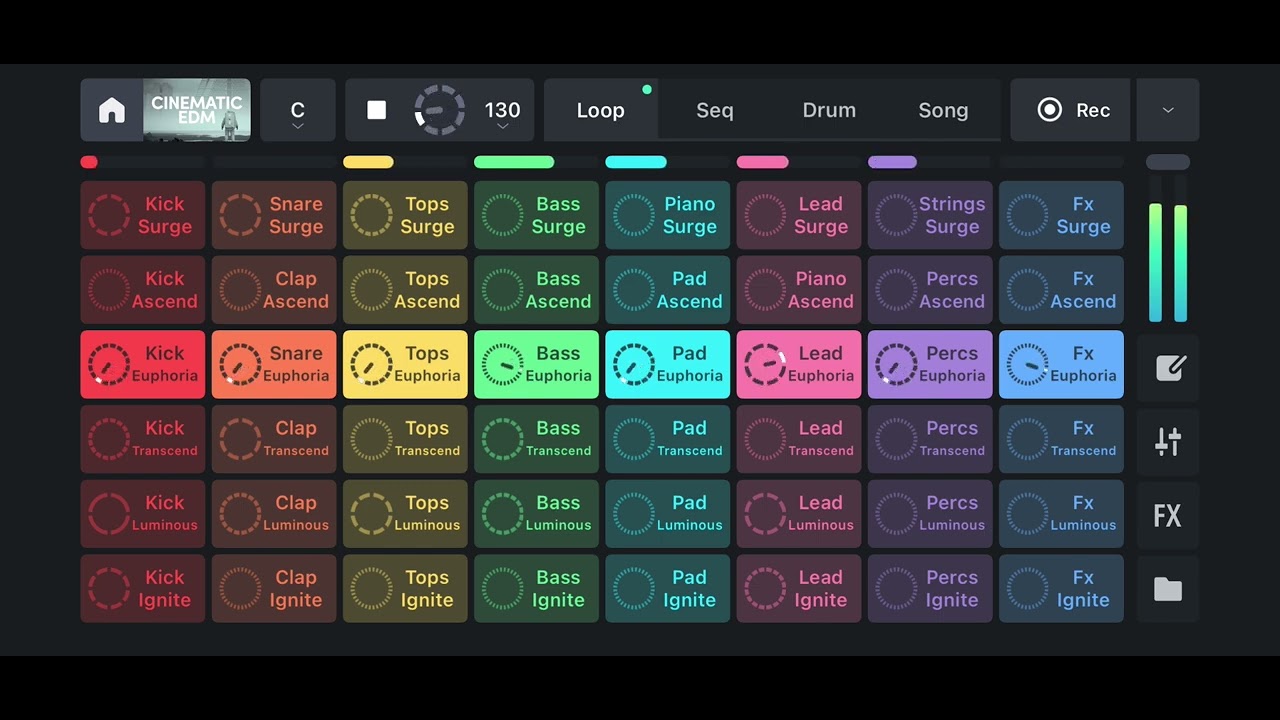Trigger the Bass Surge loop pad
The width and height of the screenshot is (1280, 720).
536,215
